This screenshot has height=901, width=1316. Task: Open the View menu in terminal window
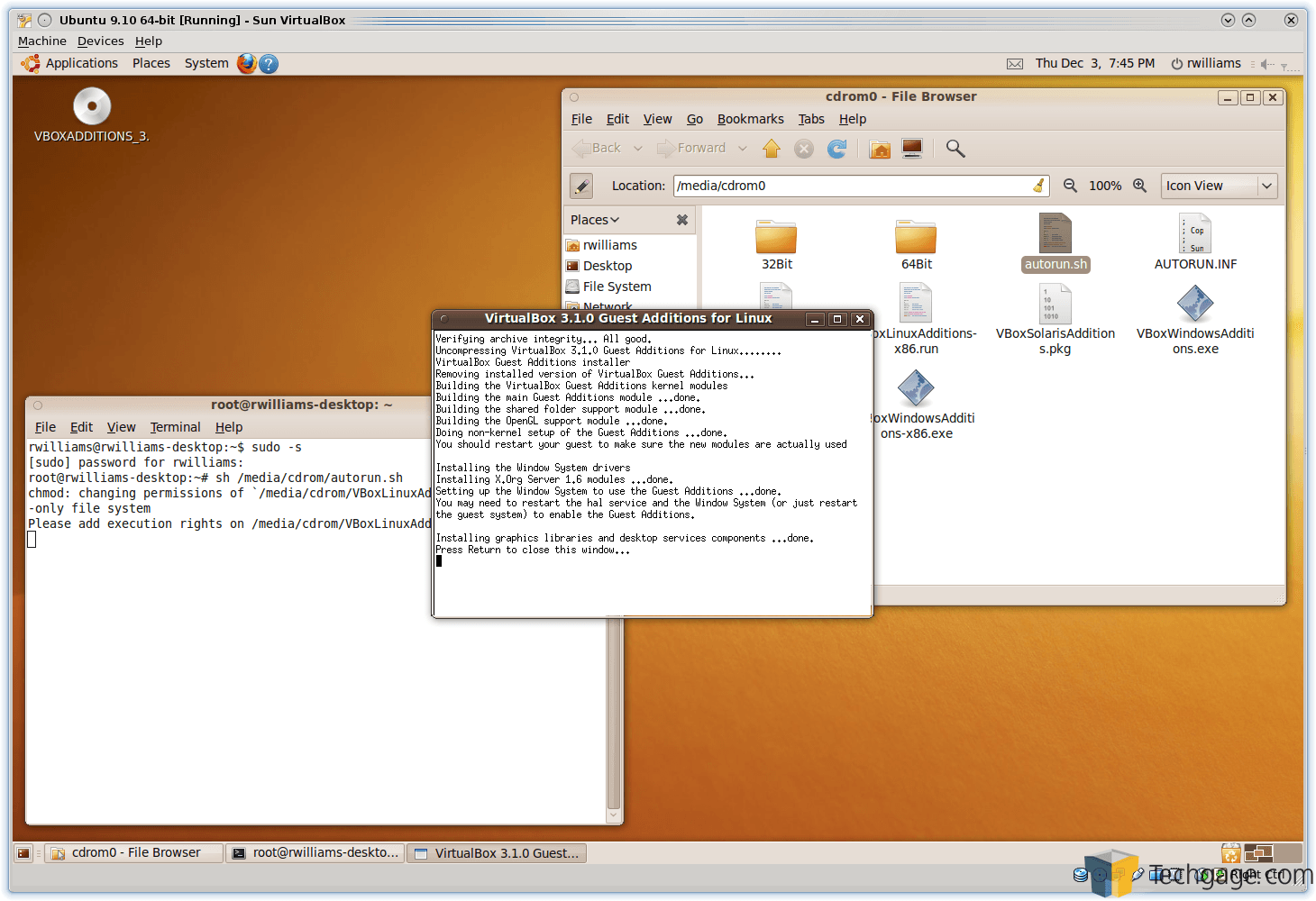coord(121,427)
